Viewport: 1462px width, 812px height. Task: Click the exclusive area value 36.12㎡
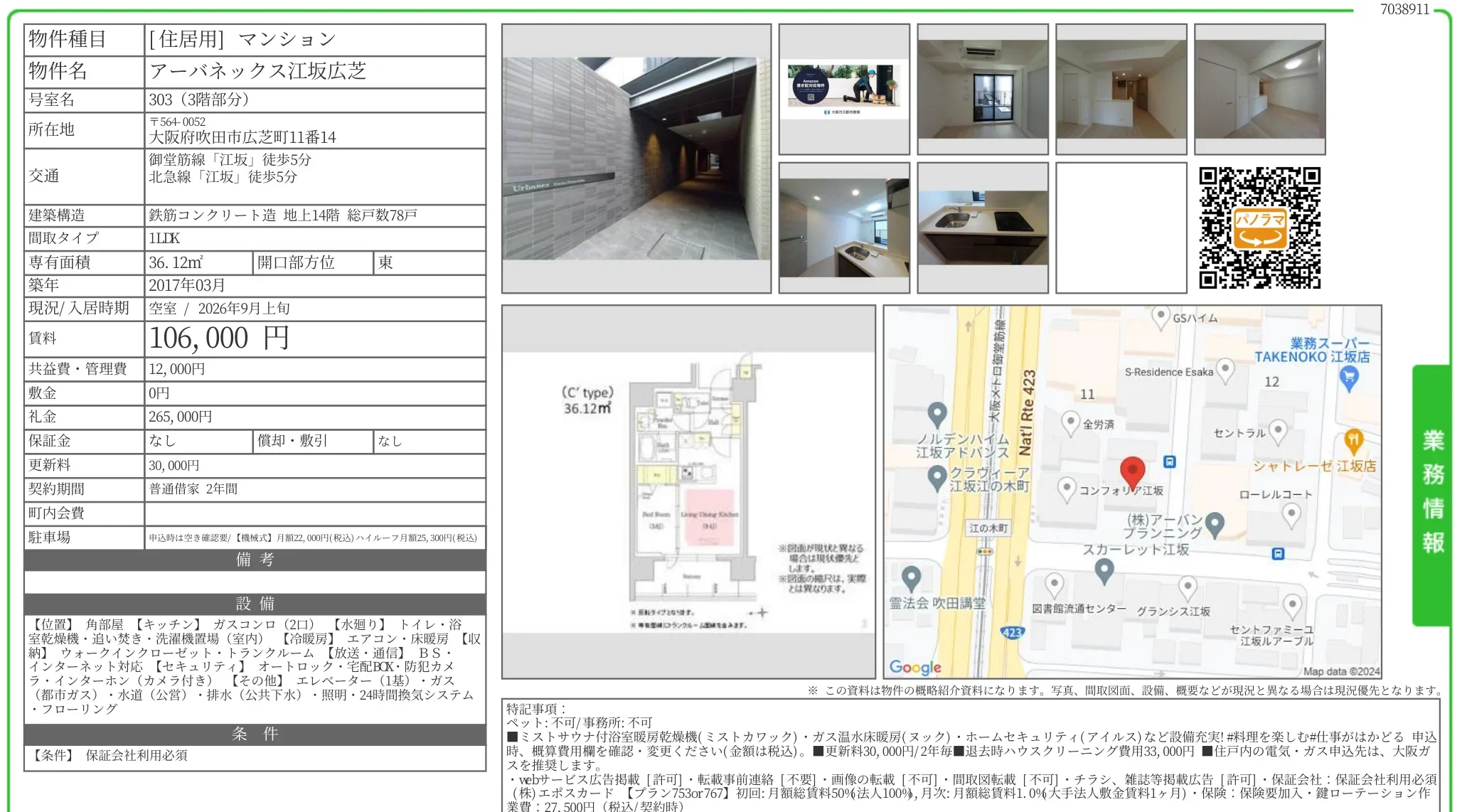click(x=176, y=262)
